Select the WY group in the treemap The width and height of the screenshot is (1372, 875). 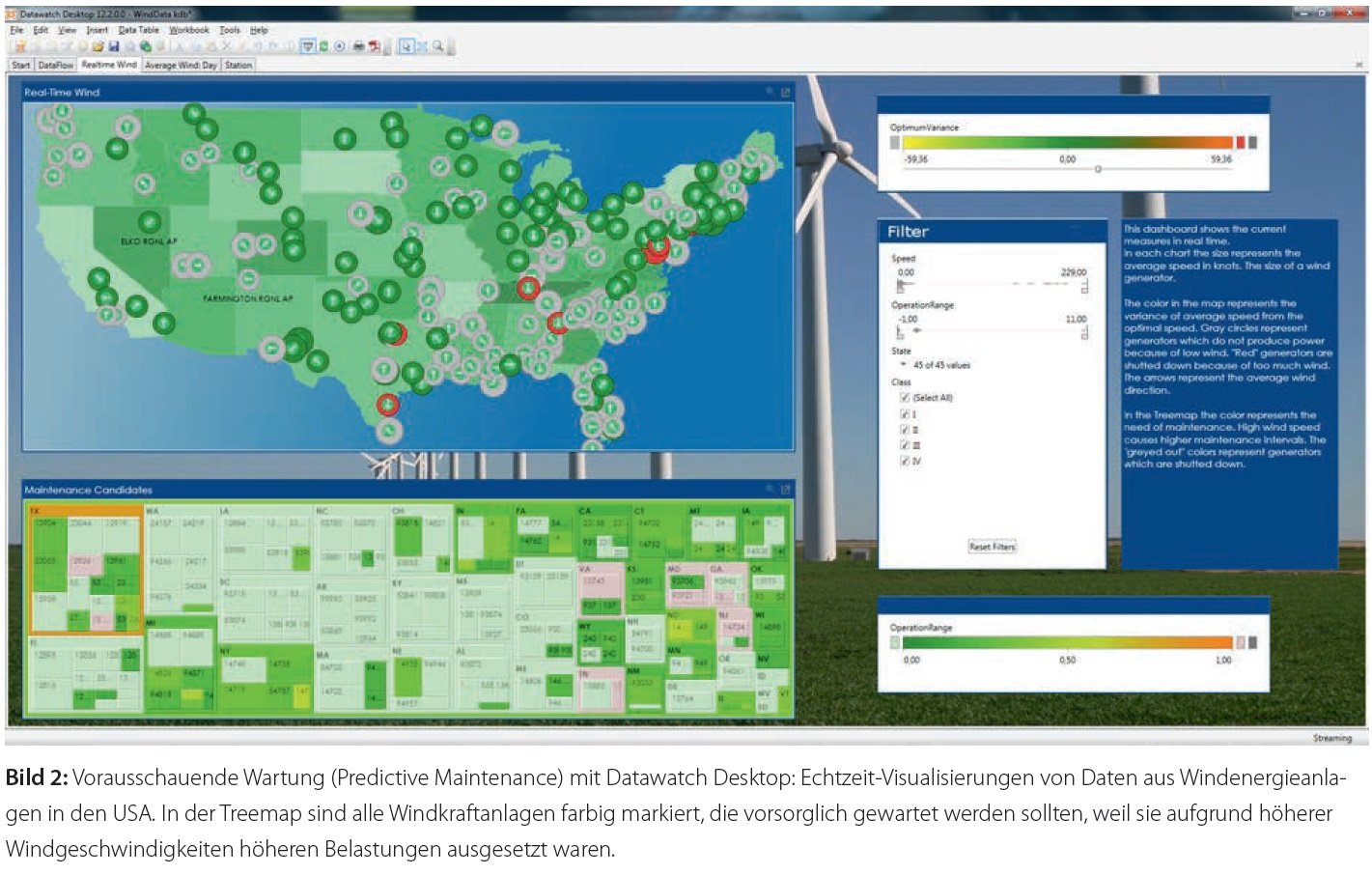(x=602, y=641)
